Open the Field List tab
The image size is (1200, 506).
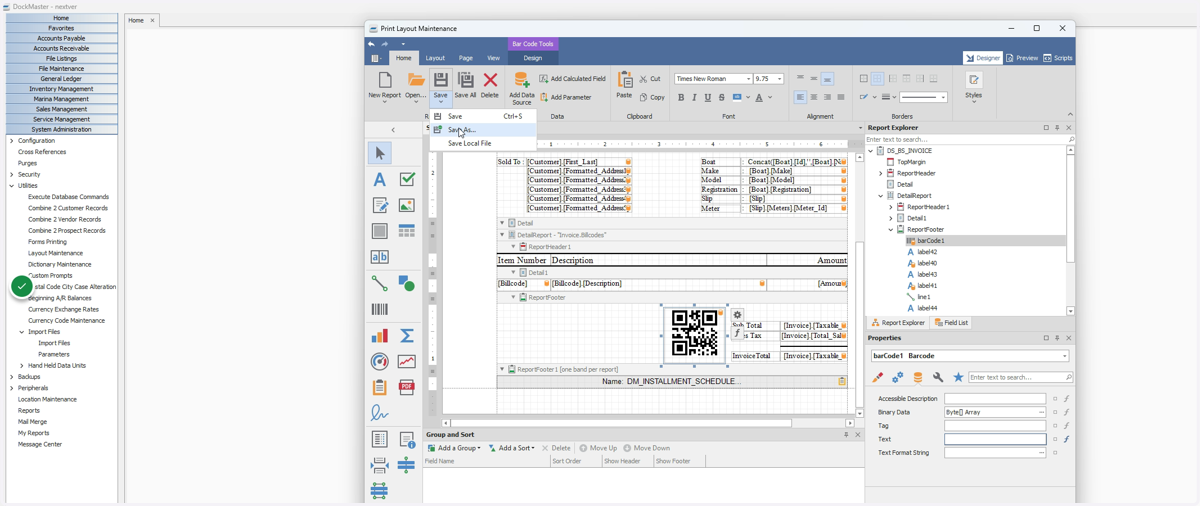point(951,323)
